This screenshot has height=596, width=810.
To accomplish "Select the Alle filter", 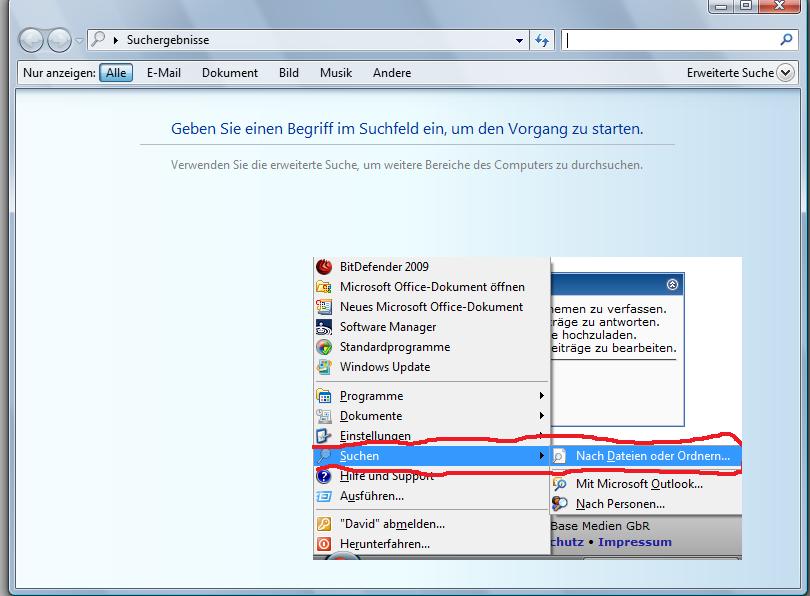I will tap(116, 73).
